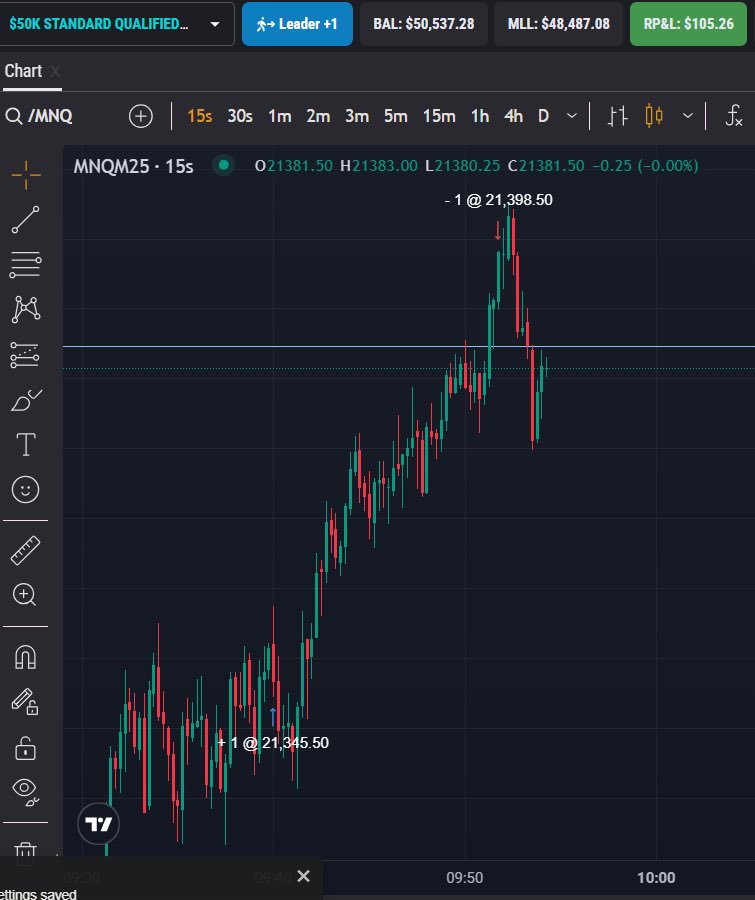Screen dimensions: 755x900
Task: Click the close value C21381.50
Action: [546, 166]
